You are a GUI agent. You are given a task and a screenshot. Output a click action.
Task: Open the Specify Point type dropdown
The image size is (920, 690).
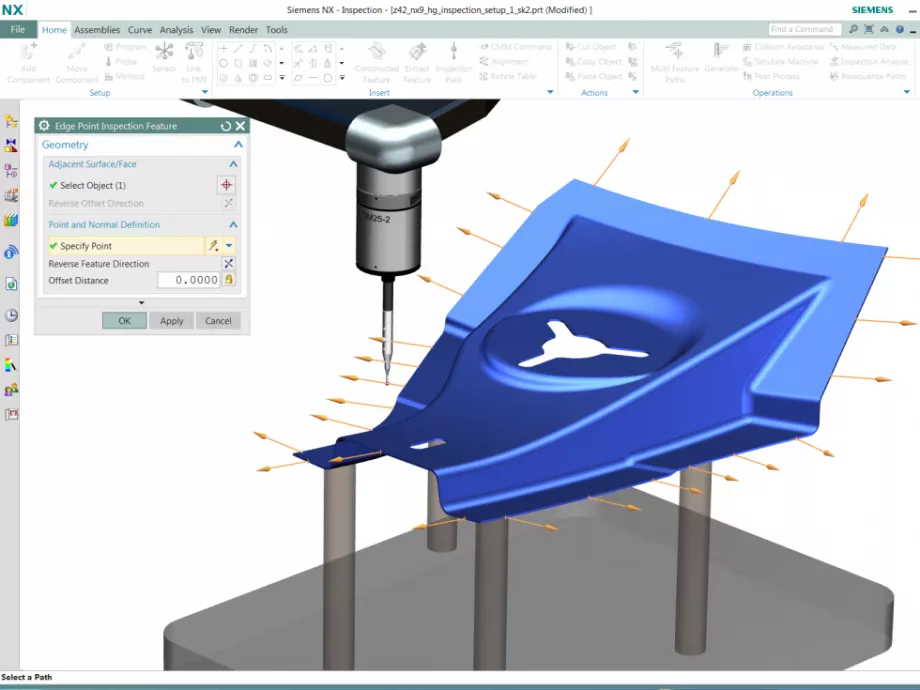229,246
